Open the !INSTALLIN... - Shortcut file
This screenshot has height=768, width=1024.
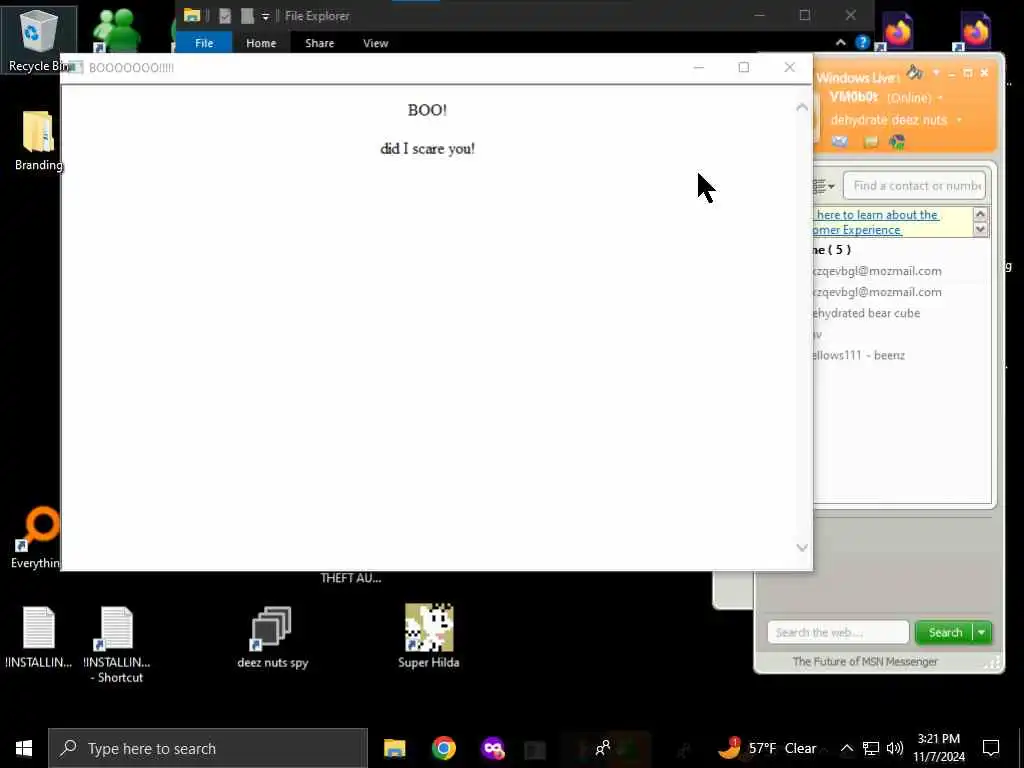point(116,645)
